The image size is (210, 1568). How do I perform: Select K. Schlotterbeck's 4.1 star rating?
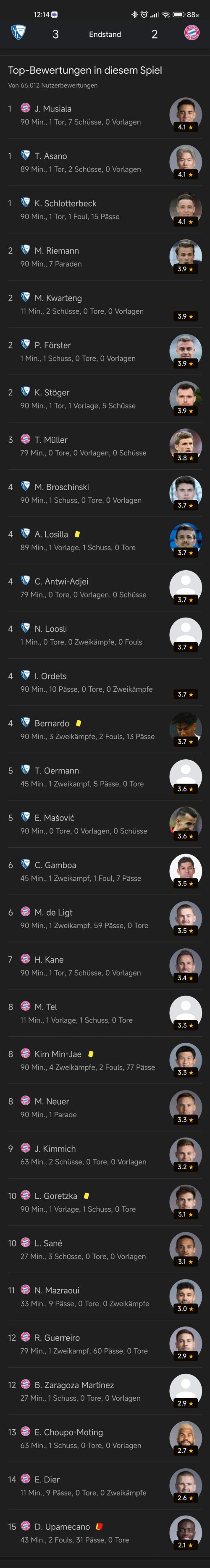point(186,221)
